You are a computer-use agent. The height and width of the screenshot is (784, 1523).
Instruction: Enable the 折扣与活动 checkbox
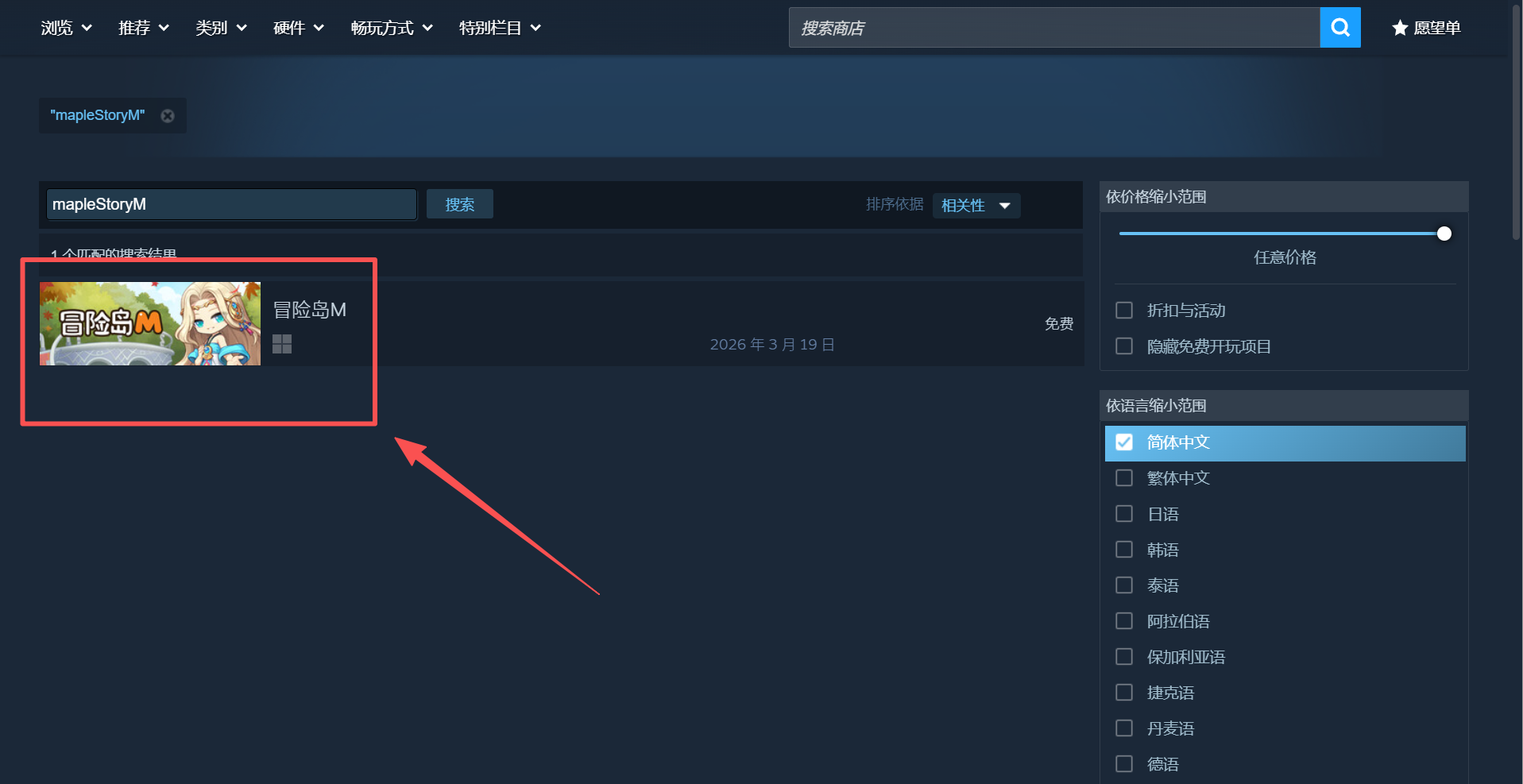[1124, 311]
